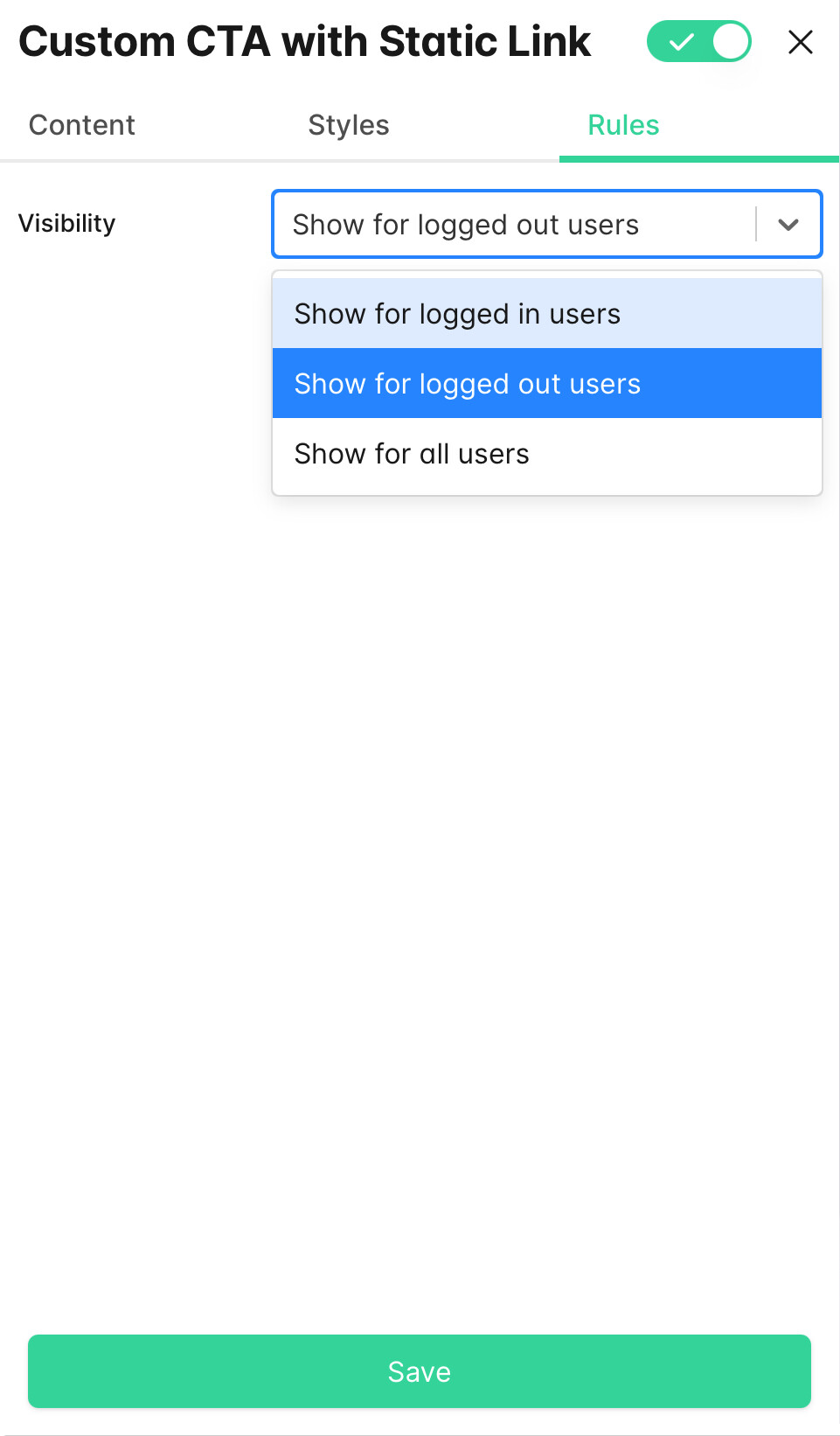Toggle the Custom CTA enable switch
Image resolution: width=840 pixels, height=1436 pixels.
(x=698, y=42)
